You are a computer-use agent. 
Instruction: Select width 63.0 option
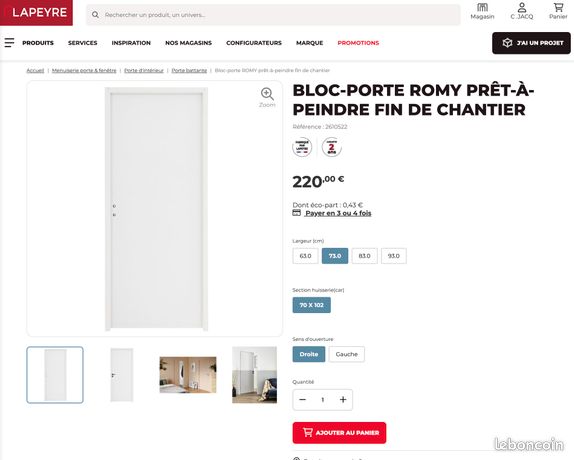coord(305,256)
